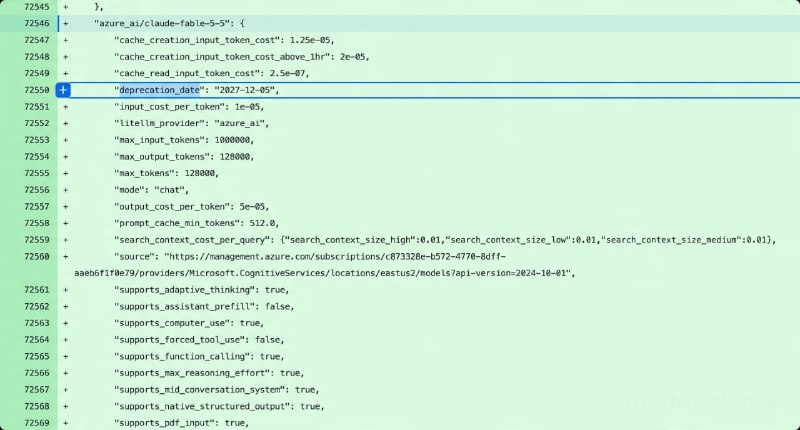Select line number 72567
The width and height of the screenshot is (800, 430).
pyautogui.click(x=37, y=390)
